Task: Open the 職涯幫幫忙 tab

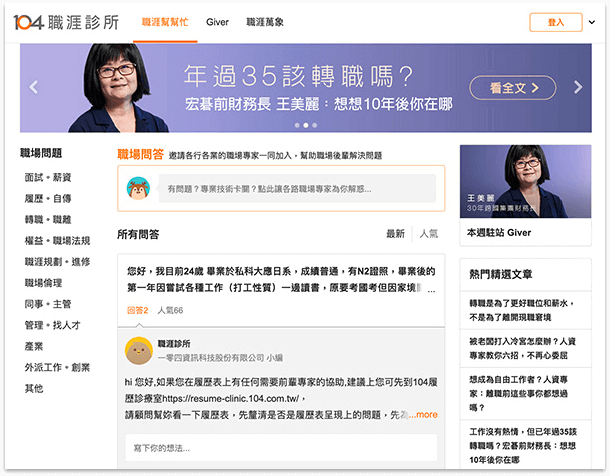Action: 165,22
